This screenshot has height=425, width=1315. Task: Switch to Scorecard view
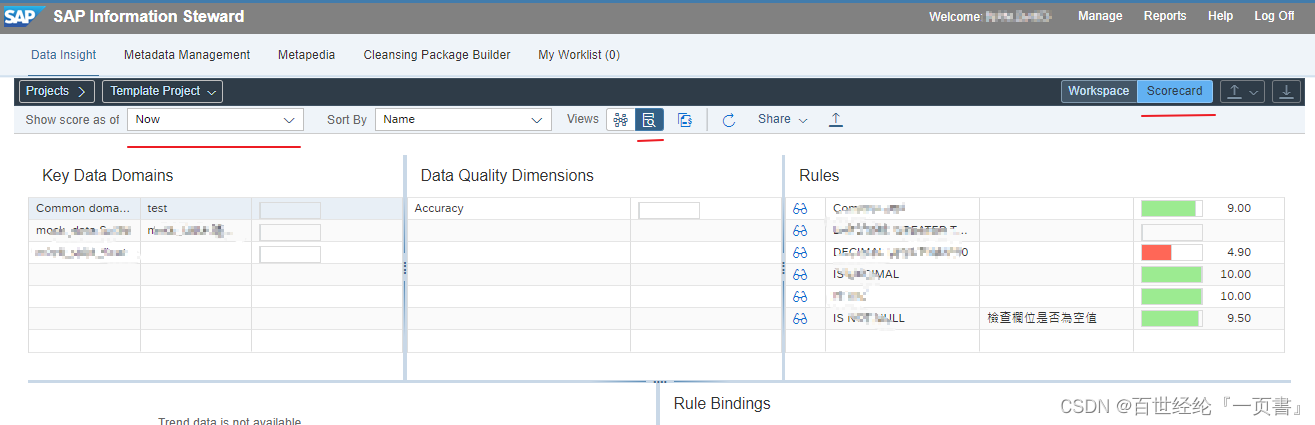(1175, 91)
